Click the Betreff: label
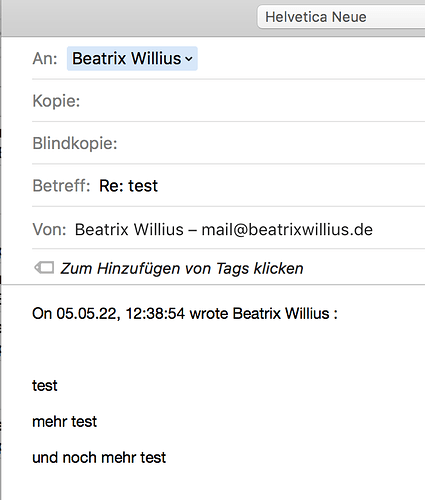Viewport: 425px width, 500px height. [61, 186]
